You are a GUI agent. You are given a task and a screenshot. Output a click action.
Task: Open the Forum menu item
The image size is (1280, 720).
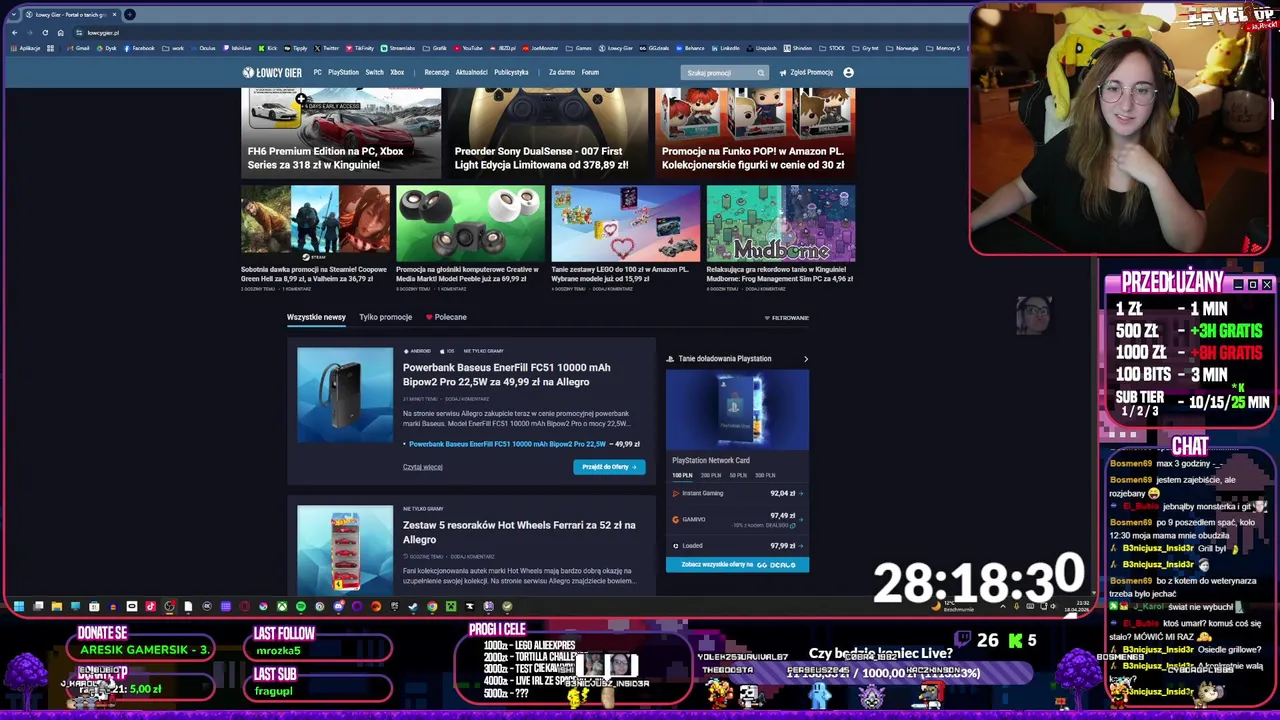click(590, 72)
